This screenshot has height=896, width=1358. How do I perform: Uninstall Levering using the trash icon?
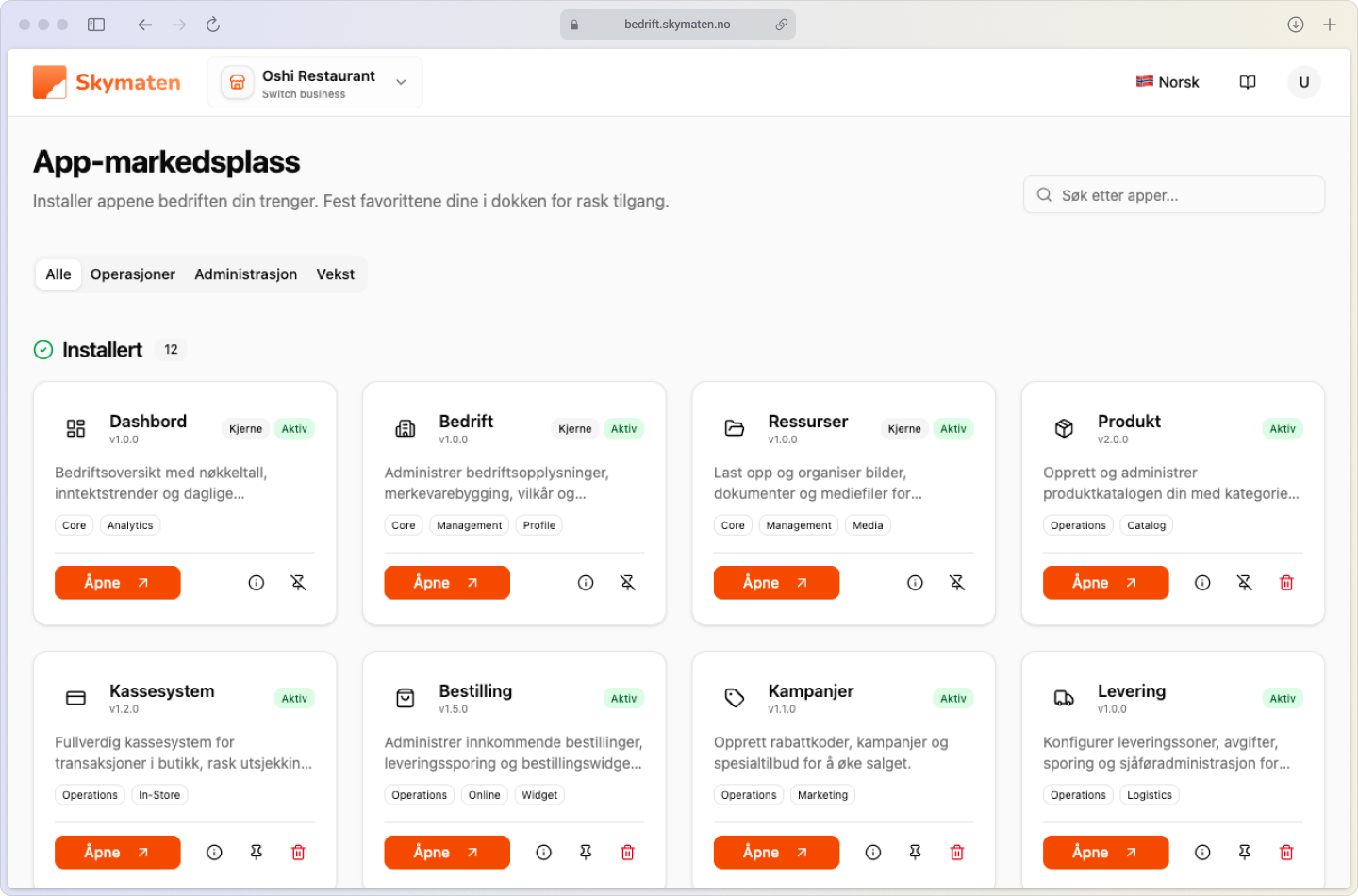1285,853
